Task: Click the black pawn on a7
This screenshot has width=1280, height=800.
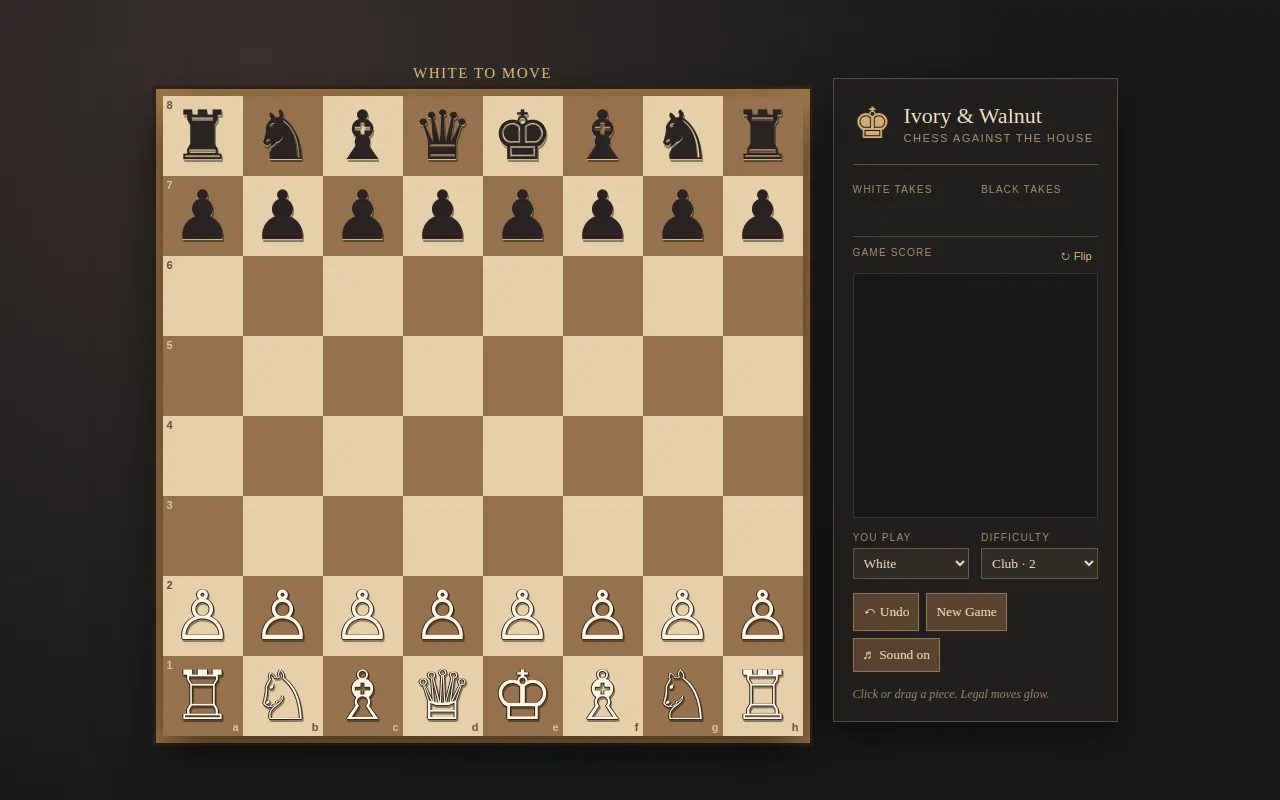Action: (203, 216)
